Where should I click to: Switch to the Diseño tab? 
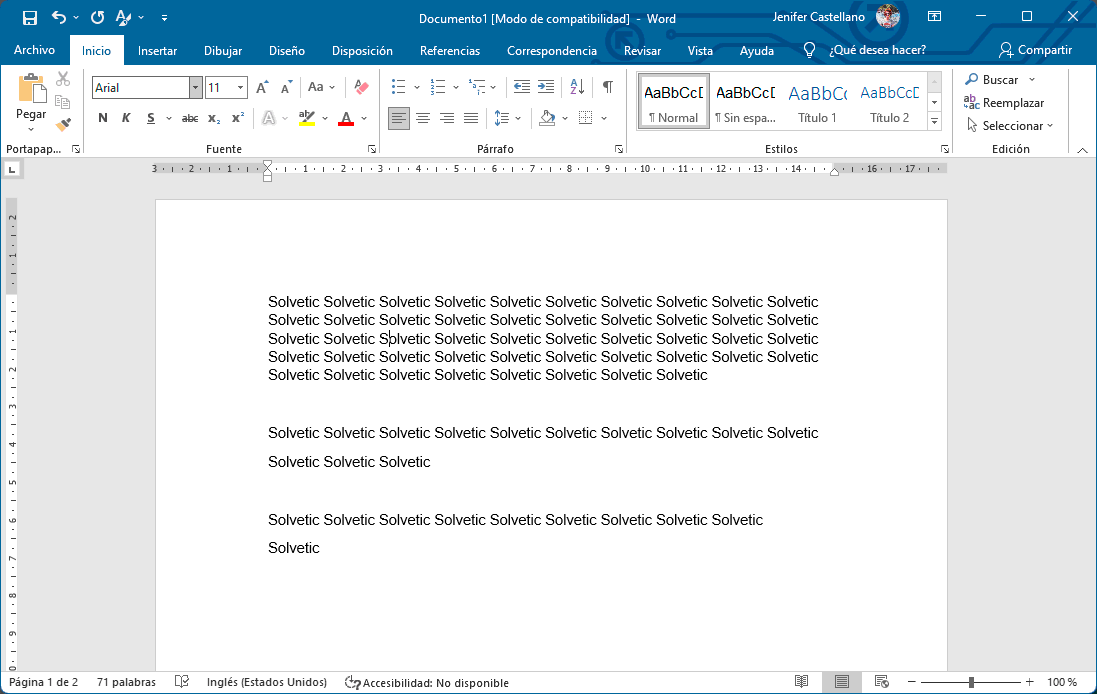(x=287, y=50)
